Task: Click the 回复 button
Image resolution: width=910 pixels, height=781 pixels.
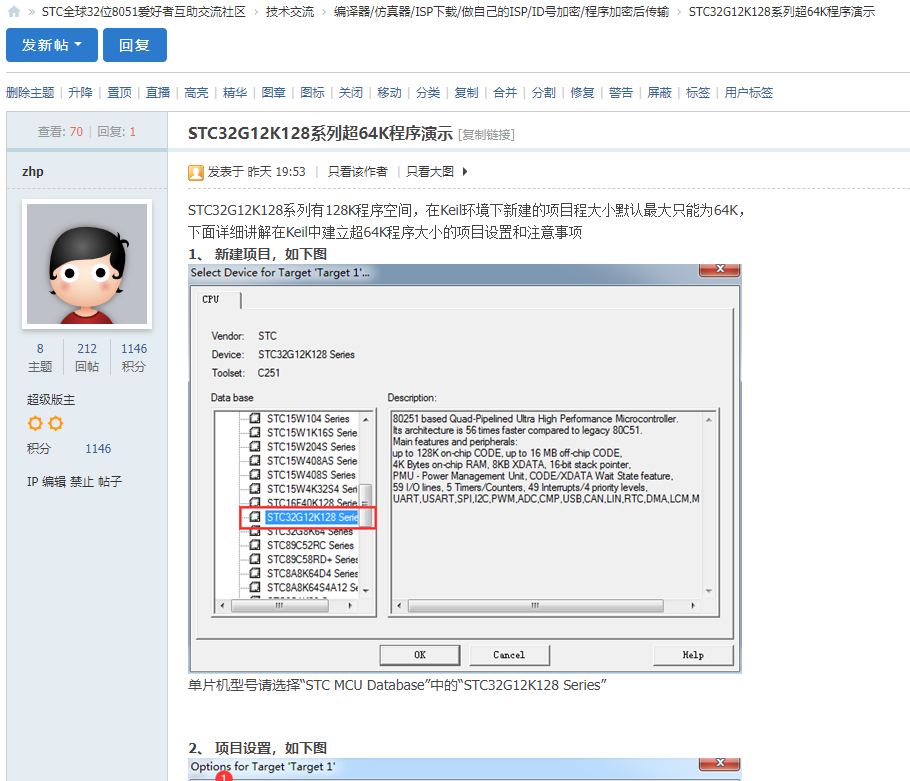Action: (135, 45)
